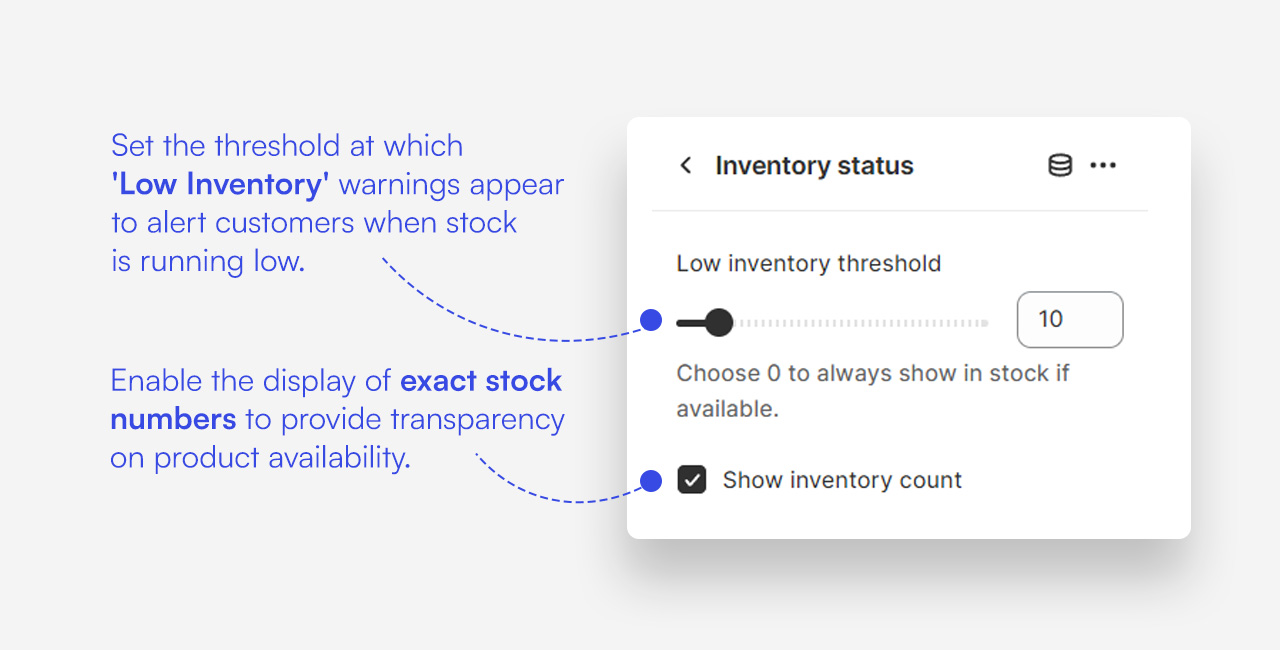Click the blue dot beside the checkbox
1280x650 pixels.
[x=651, y=481]
